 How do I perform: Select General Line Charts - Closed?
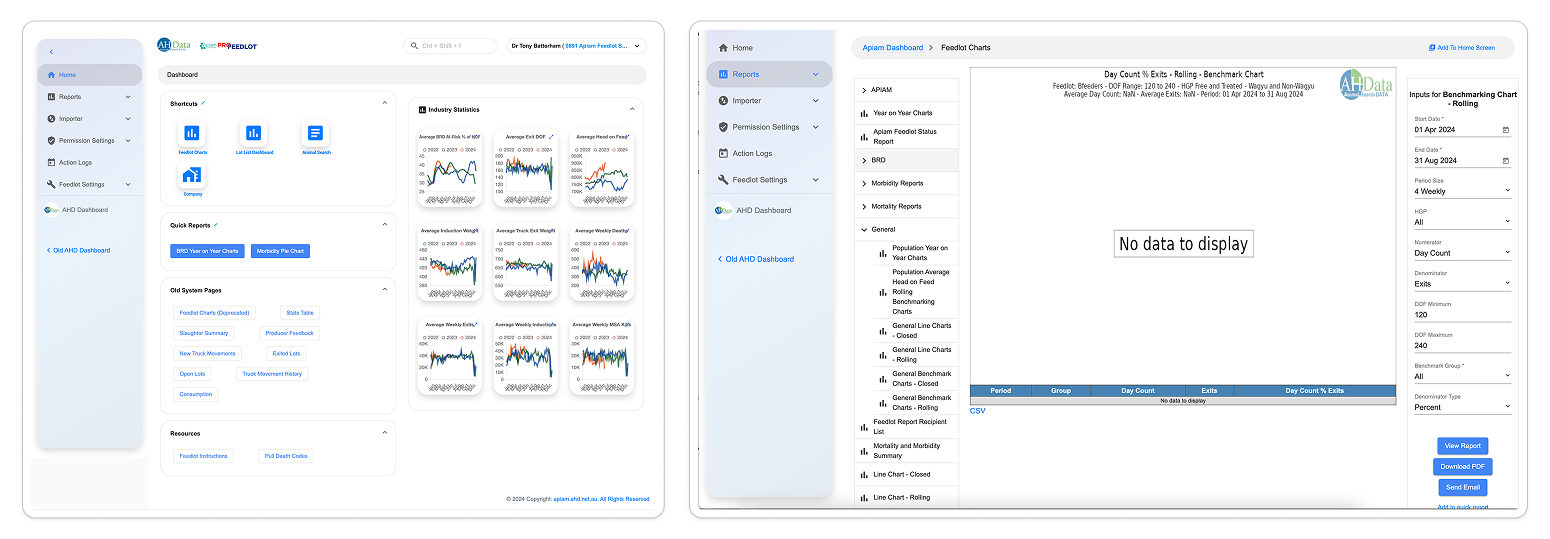915,331
